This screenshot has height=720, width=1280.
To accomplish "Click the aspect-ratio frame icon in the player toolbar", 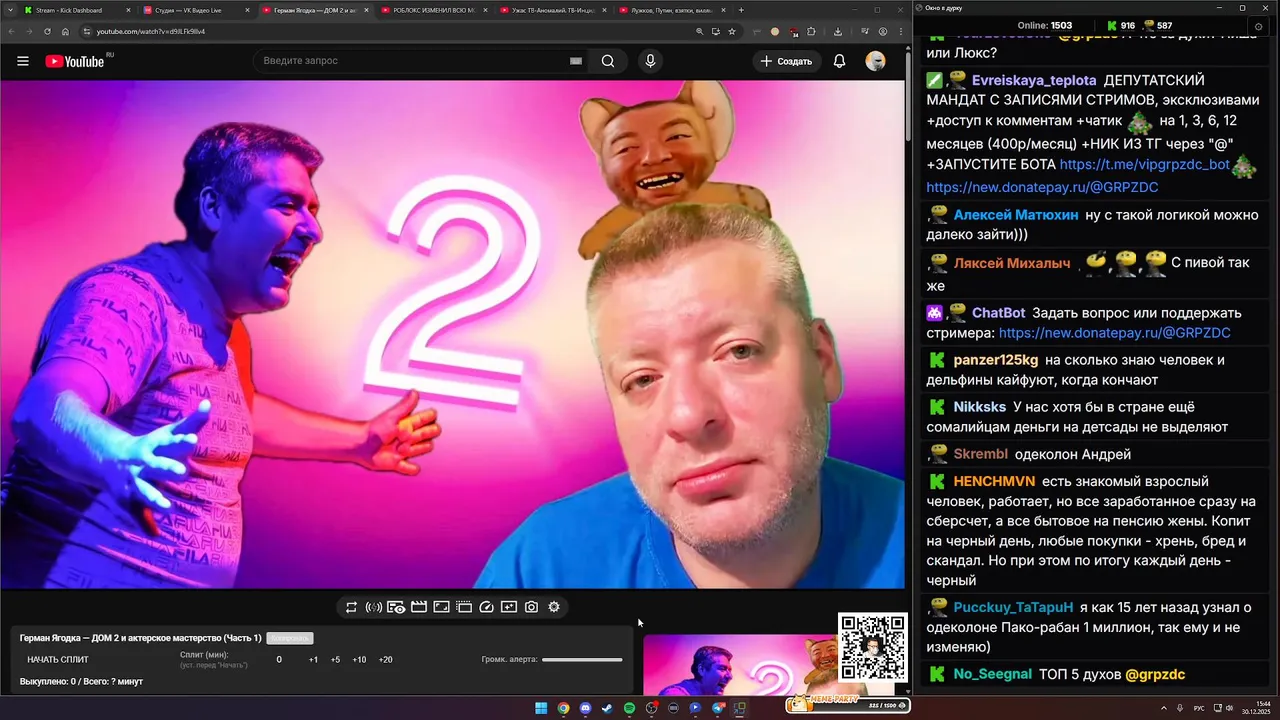I will (441, 607).
